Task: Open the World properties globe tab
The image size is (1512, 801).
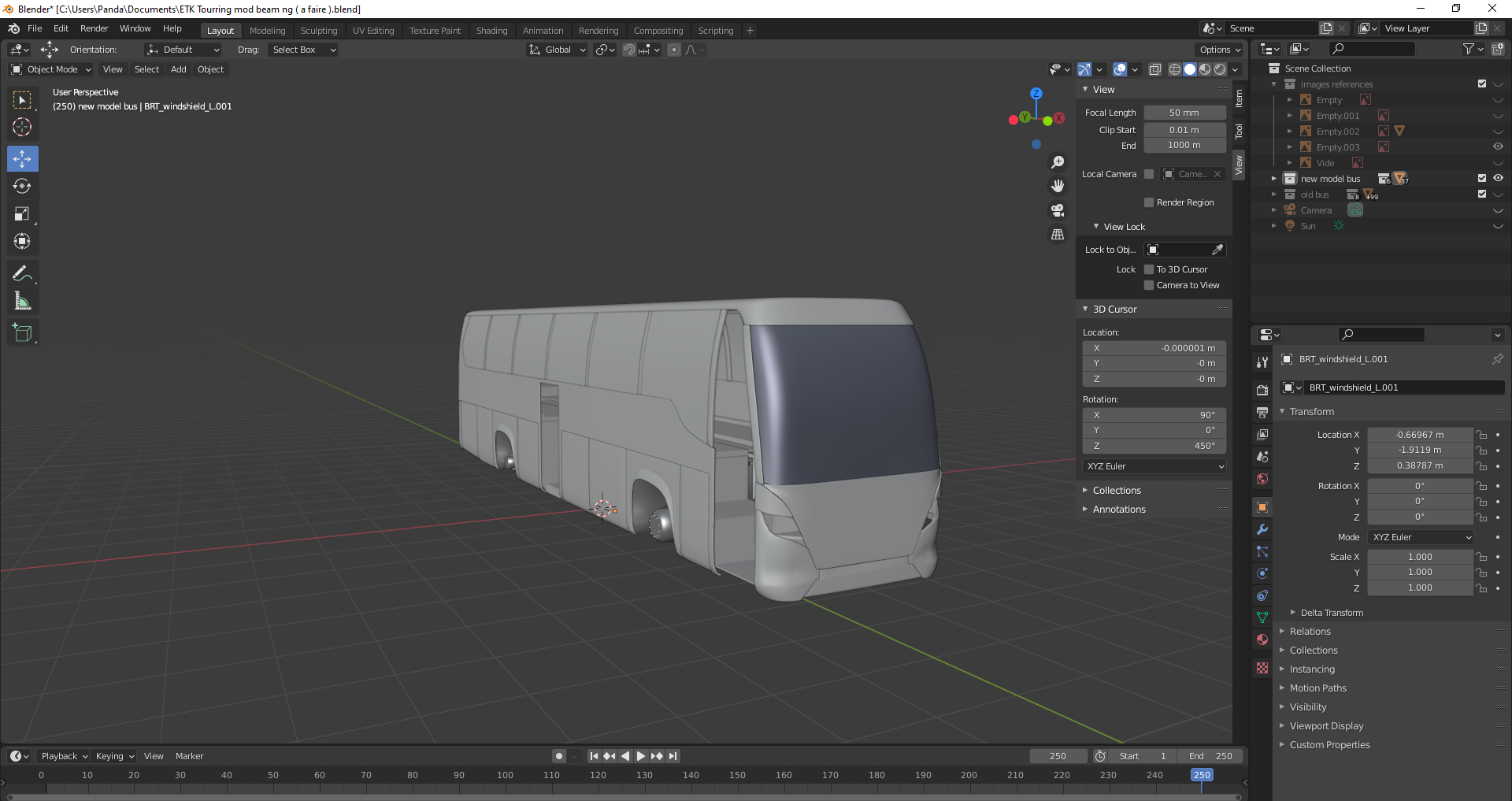Action: [x=1262, y=479]
